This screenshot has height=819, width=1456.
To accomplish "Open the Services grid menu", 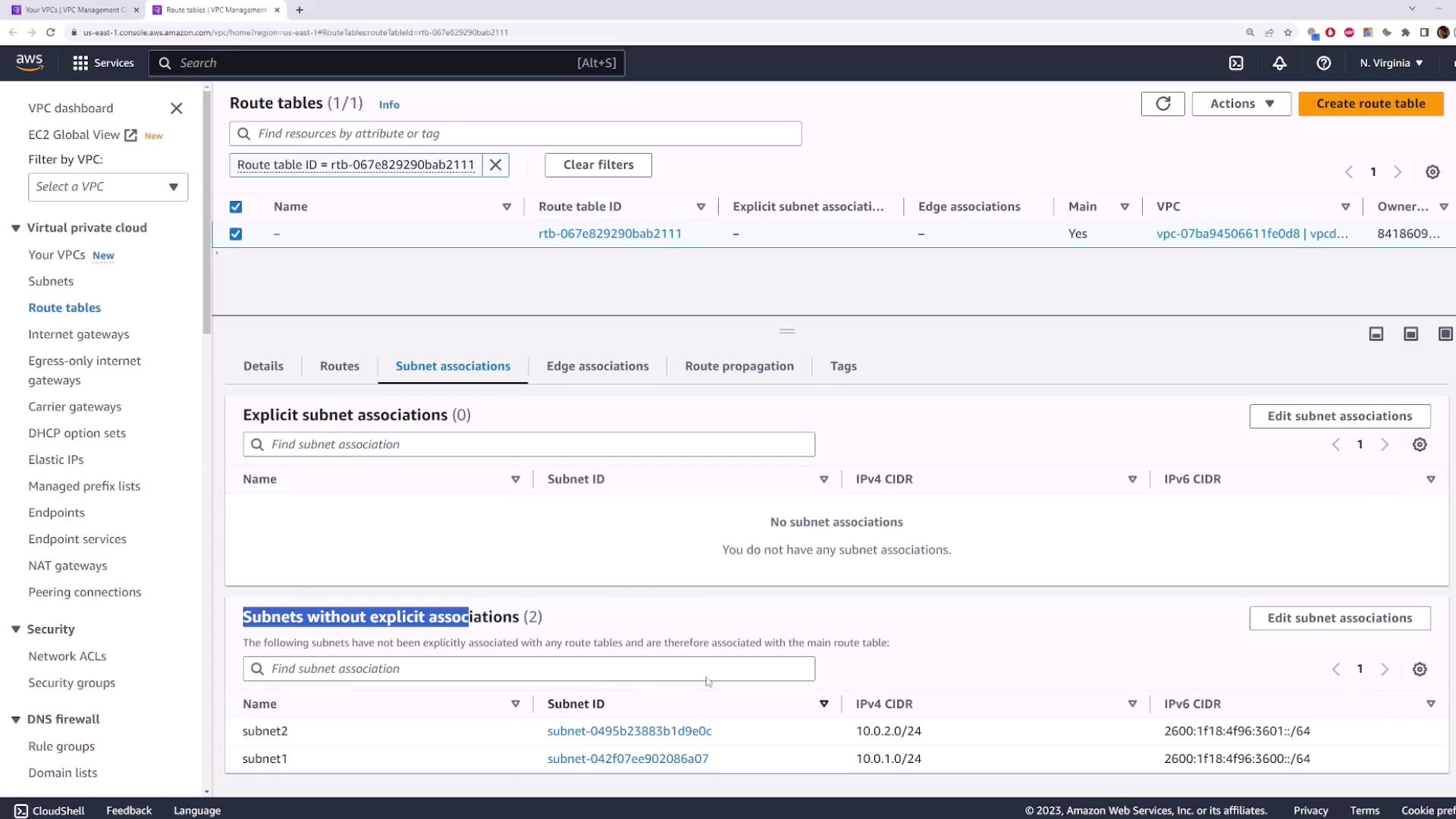I will (103, 63).
